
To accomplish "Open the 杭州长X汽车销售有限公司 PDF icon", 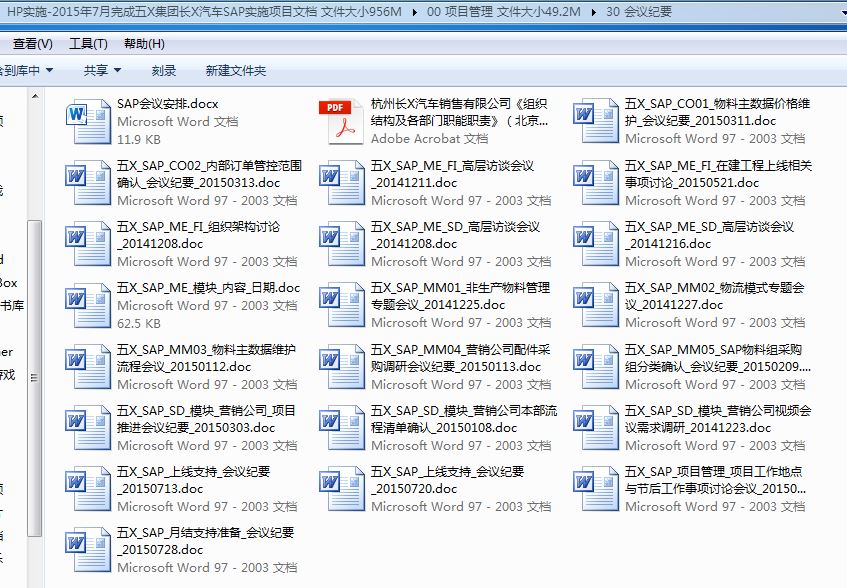I will (341, 121).
